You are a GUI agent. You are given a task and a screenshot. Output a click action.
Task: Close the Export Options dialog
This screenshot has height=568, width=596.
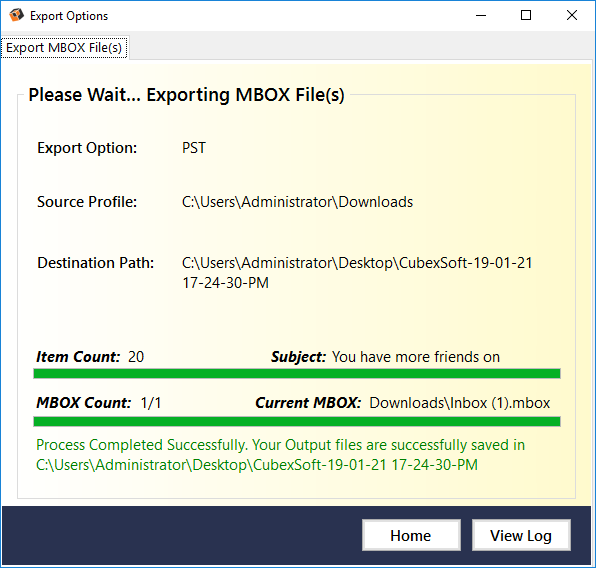572,16
